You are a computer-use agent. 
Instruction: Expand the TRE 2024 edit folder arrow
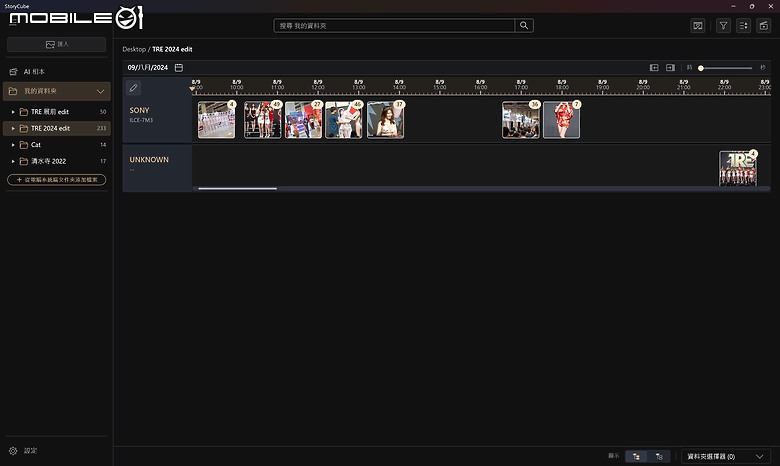click(13, 128)
